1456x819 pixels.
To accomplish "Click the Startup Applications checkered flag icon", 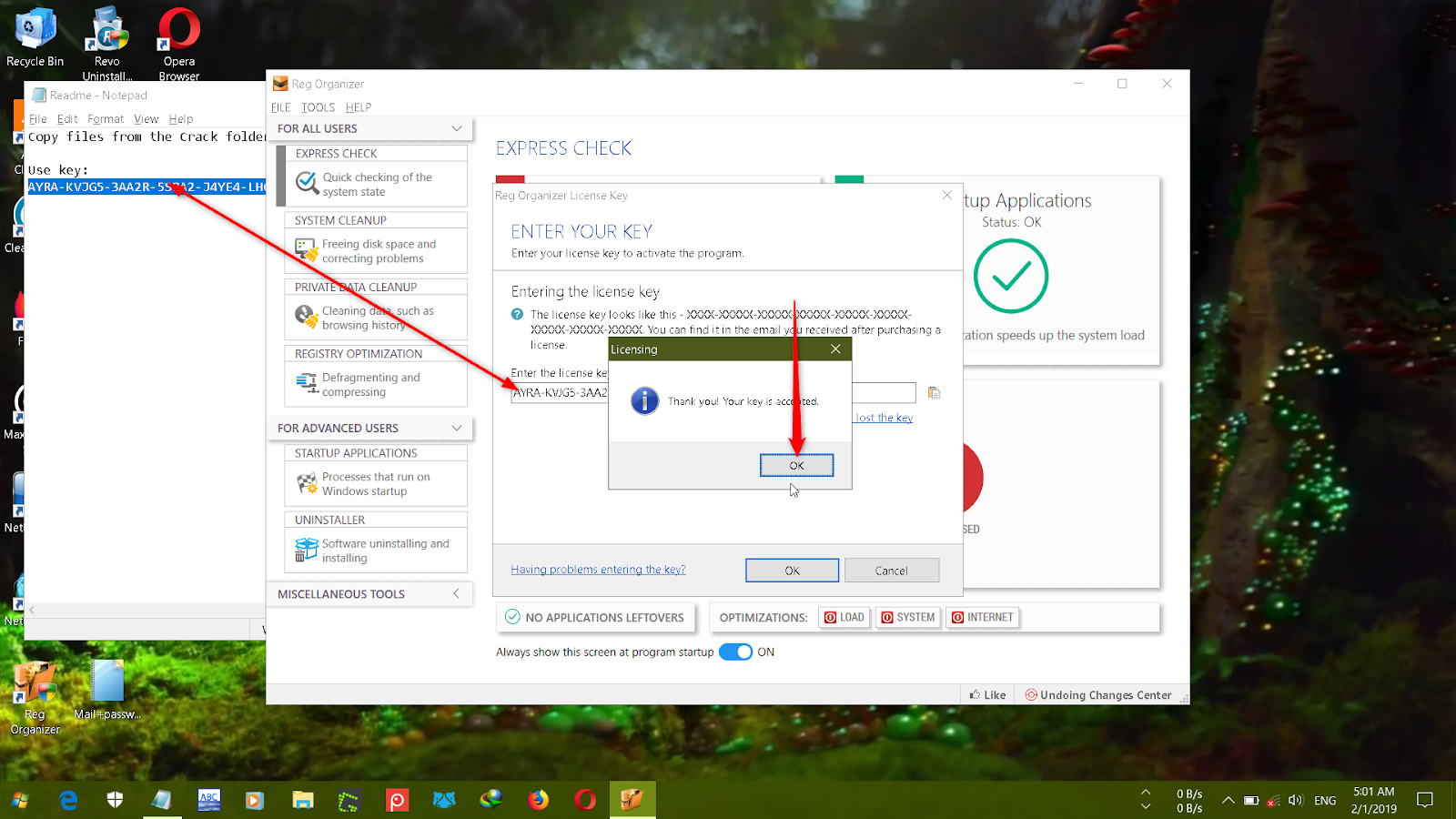I will 307,483.
